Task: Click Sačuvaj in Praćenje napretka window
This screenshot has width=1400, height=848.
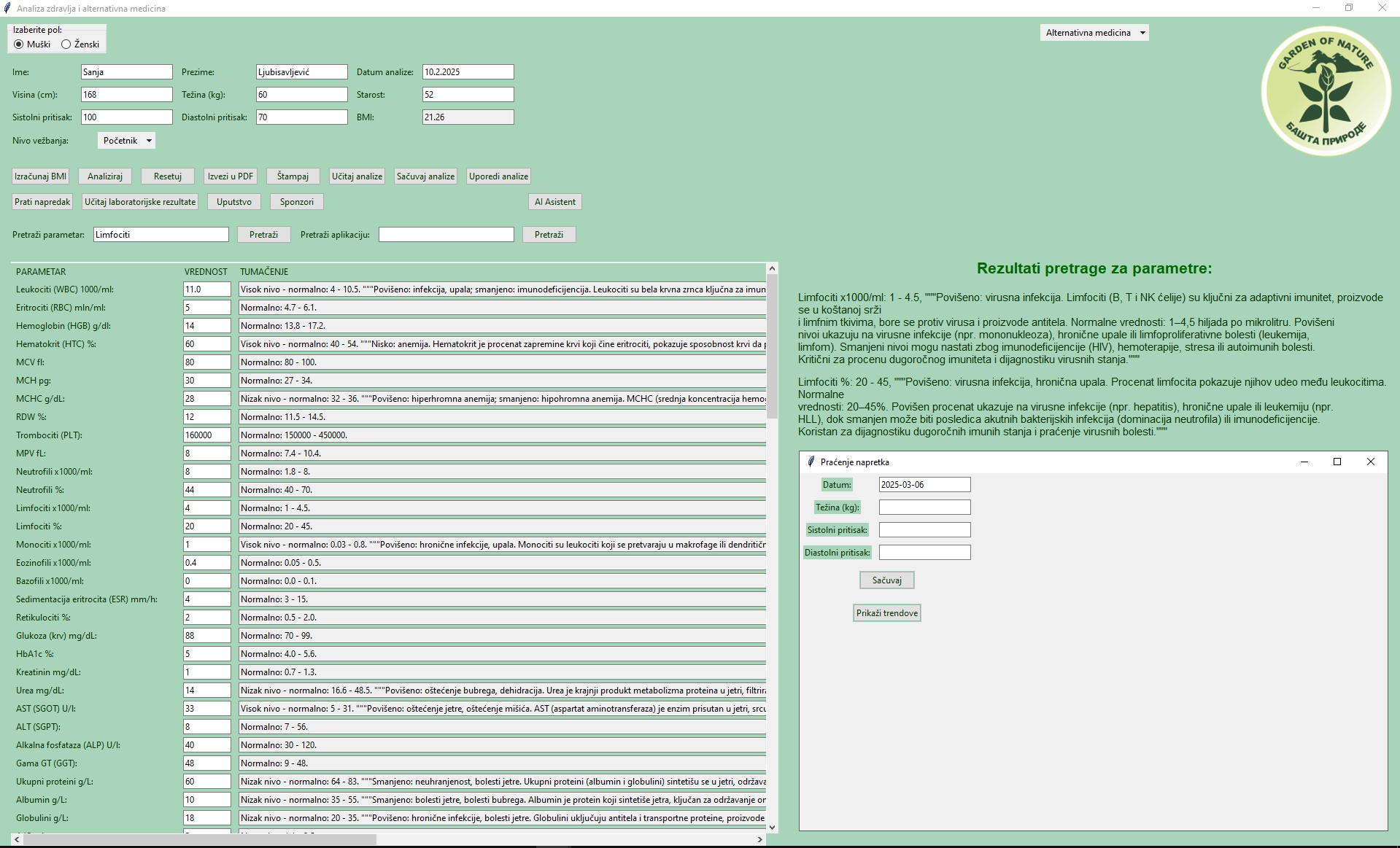Action: [887, 580]
